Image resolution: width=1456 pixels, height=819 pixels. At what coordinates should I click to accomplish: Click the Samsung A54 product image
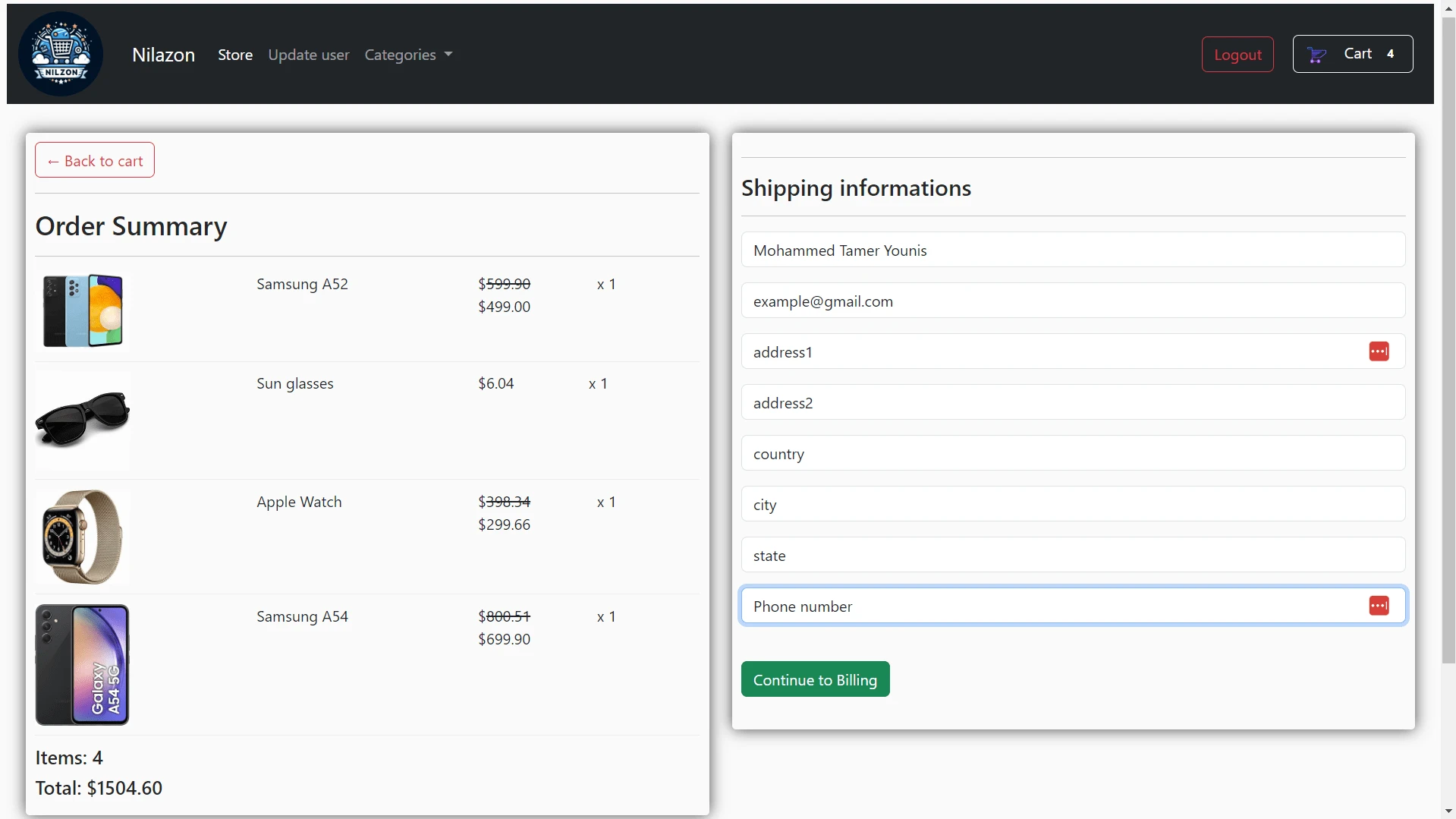[83, 665]
